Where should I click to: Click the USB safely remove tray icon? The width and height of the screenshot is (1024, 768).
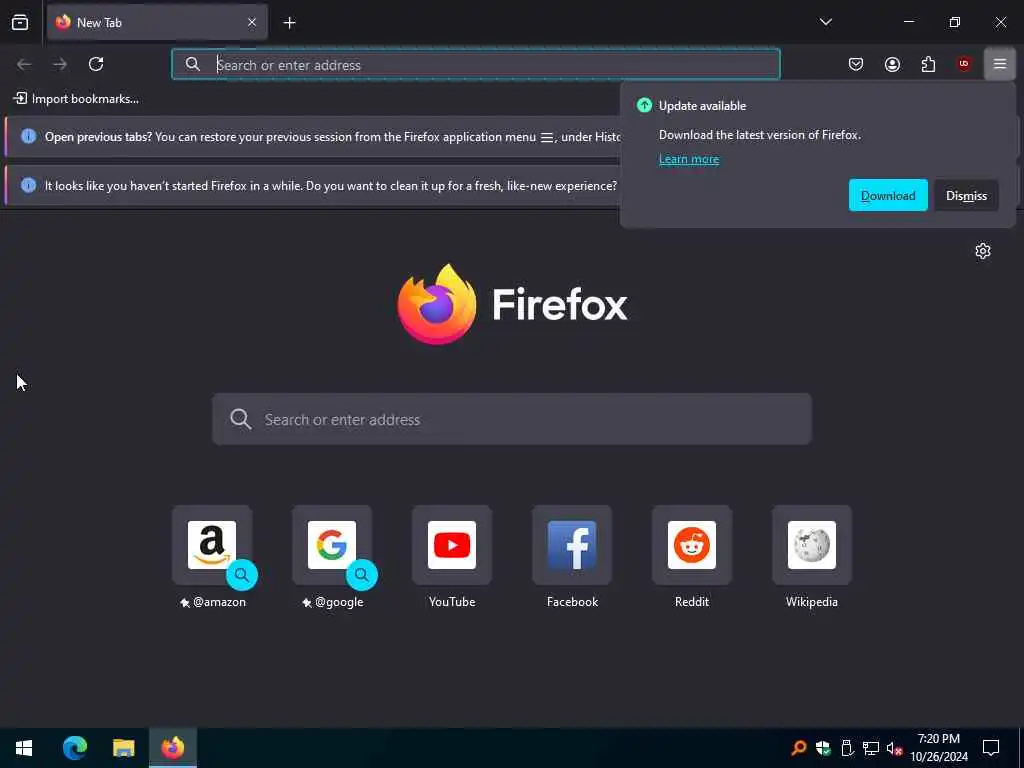[846, 748]
